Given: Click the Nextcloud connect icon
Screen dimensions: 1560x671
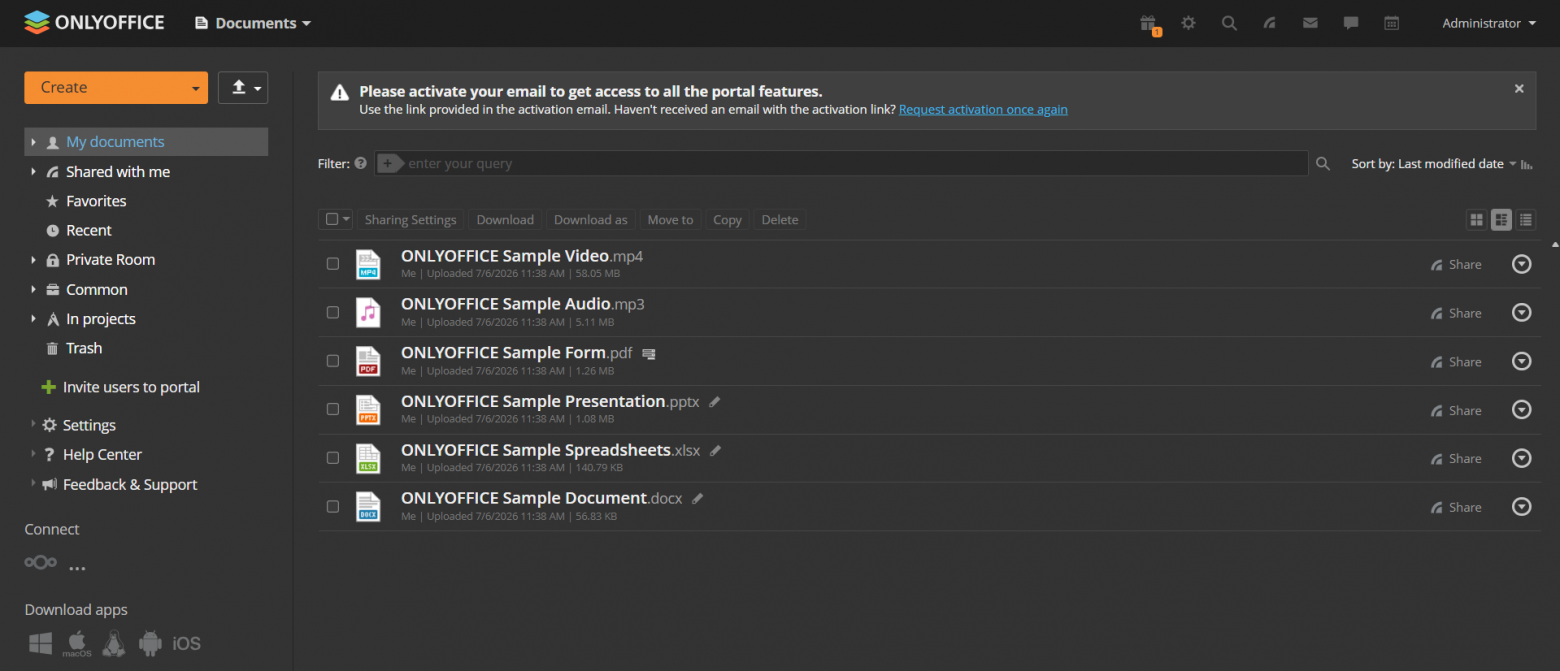Looking at the screenshot, I should tap(40, 562).
